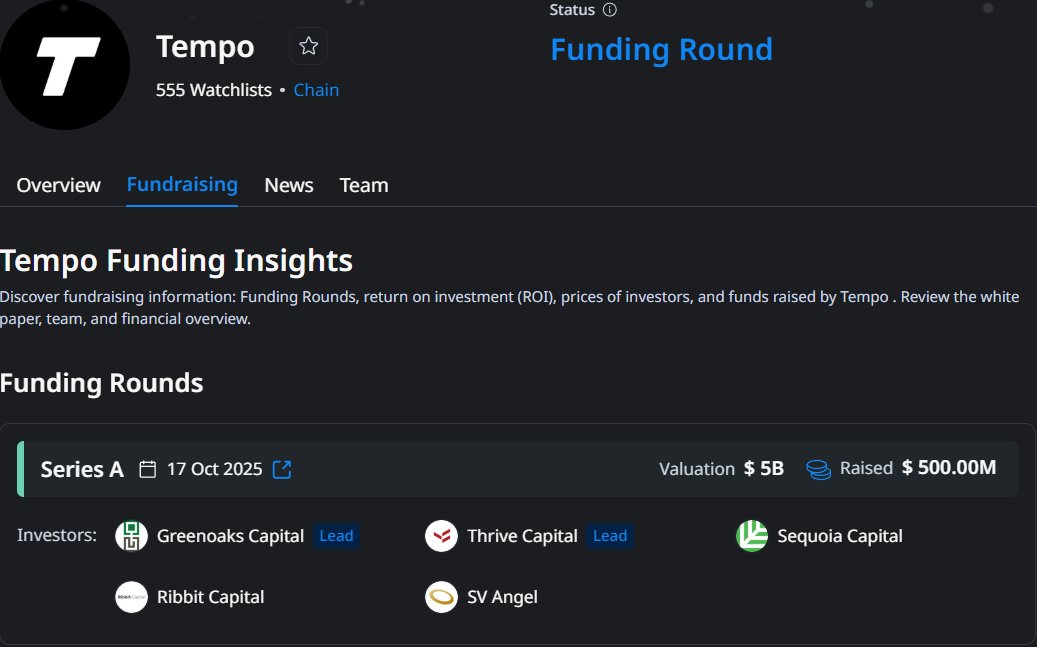Click the Lead badge next to Greenoaks Capital
The image size is (1037, 647).
pos(337,536)
